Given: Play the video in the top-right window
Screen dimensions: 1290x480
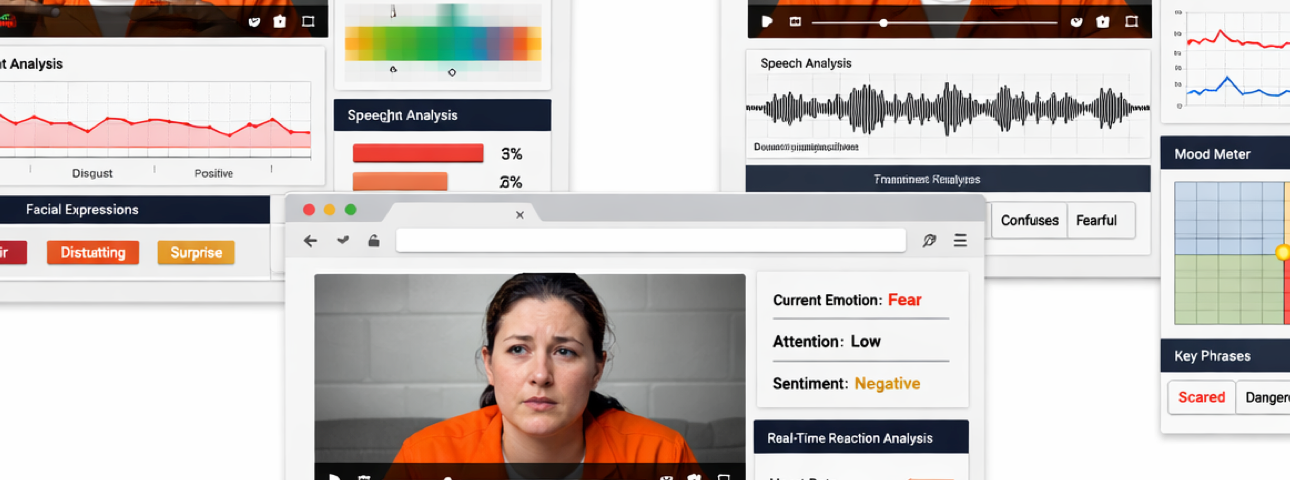Looking at the screenshot, I should pos(767,21).
